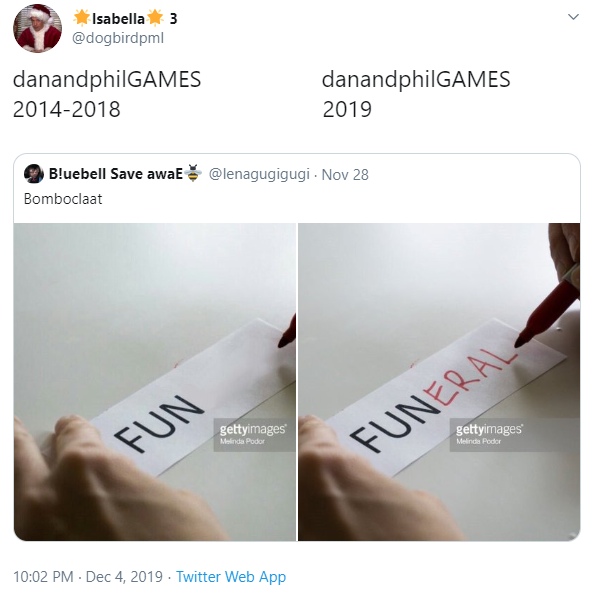Open the quoted user's small avatar
594x601 pixels.
point(33,174)
